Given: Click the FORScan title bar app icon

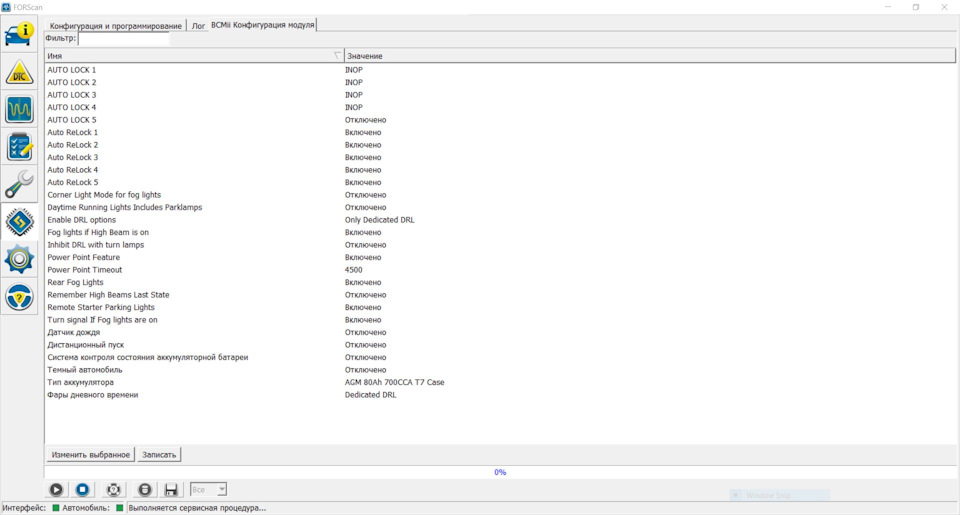Looking at the screenshot, I should tap(6, 7).
